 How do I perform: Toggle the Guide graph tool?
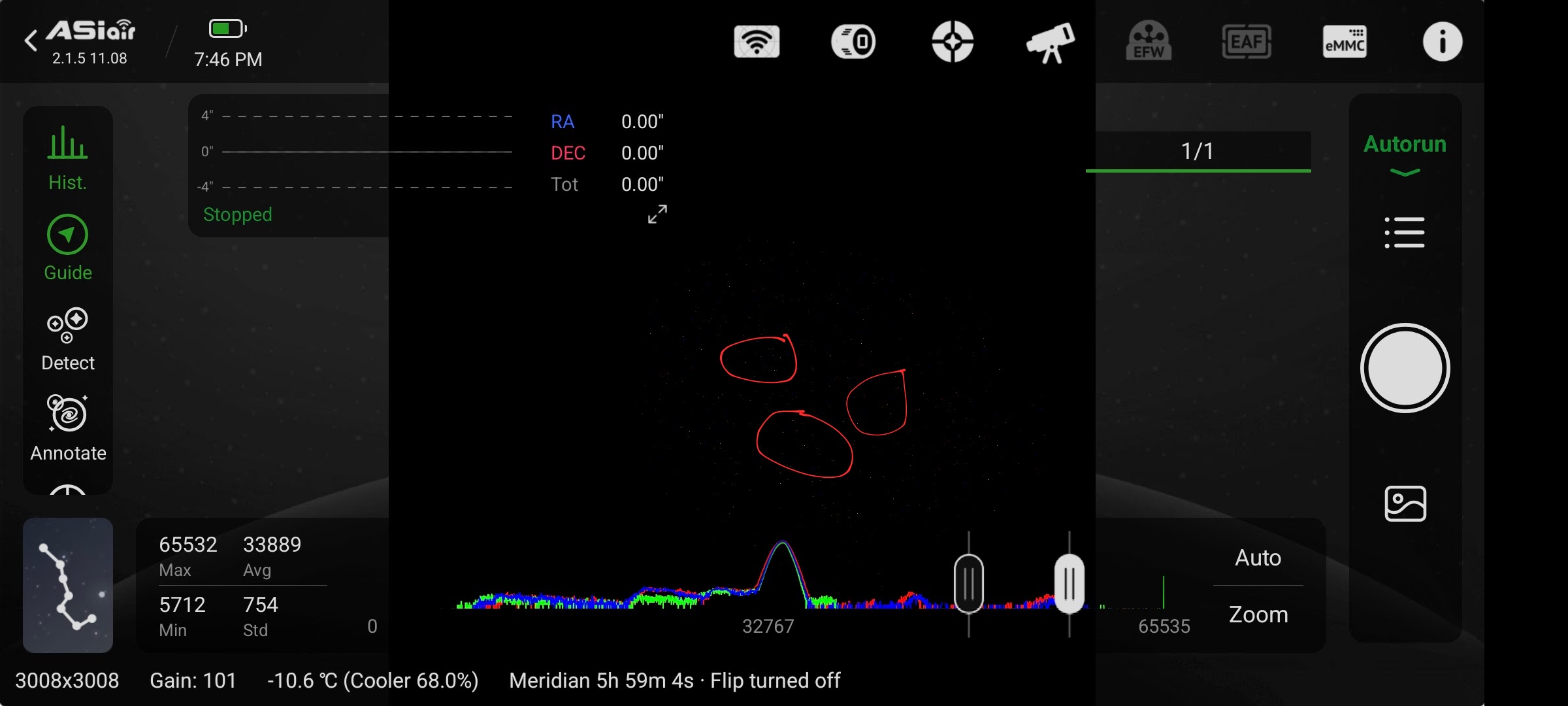click(67, 248)
